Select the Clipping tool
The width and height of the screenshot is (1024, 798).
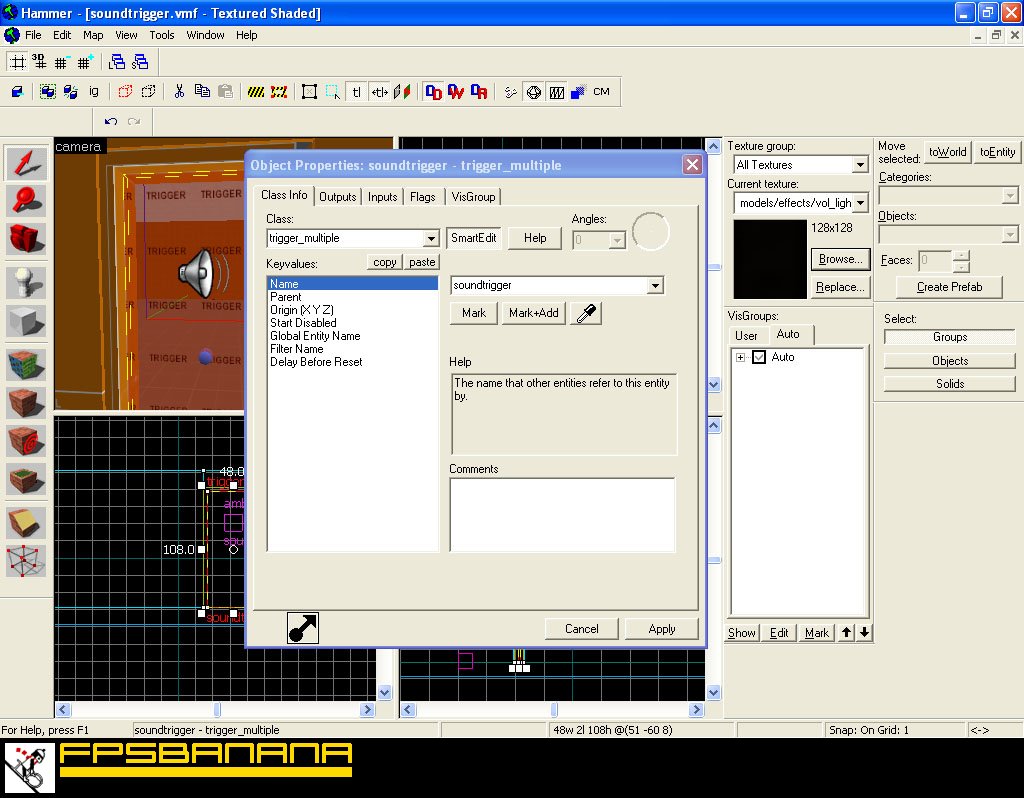pos(26,522)
